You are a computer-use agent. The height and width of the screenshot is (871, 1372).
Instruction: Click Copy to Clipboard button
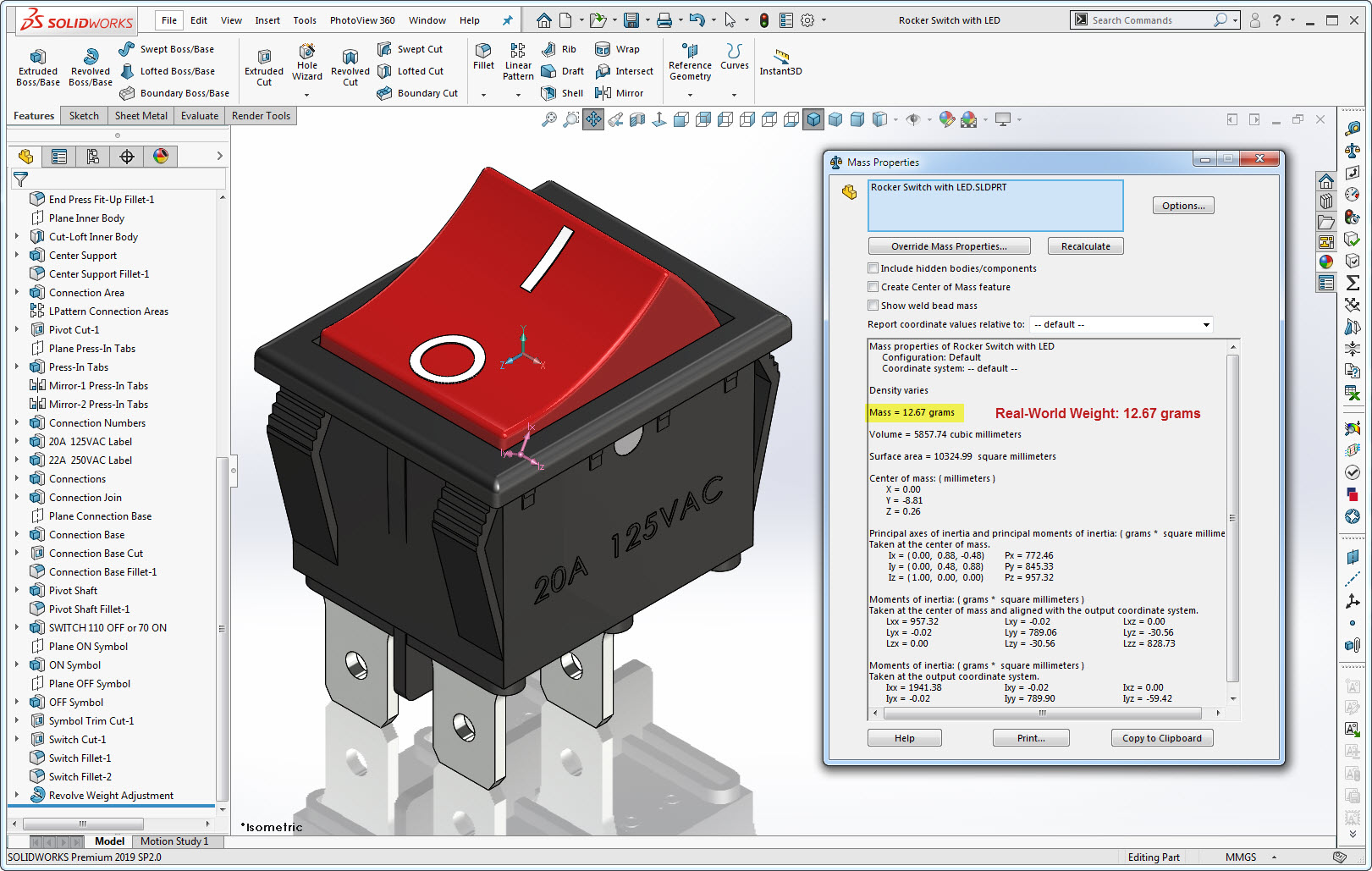pos(1161,738)
